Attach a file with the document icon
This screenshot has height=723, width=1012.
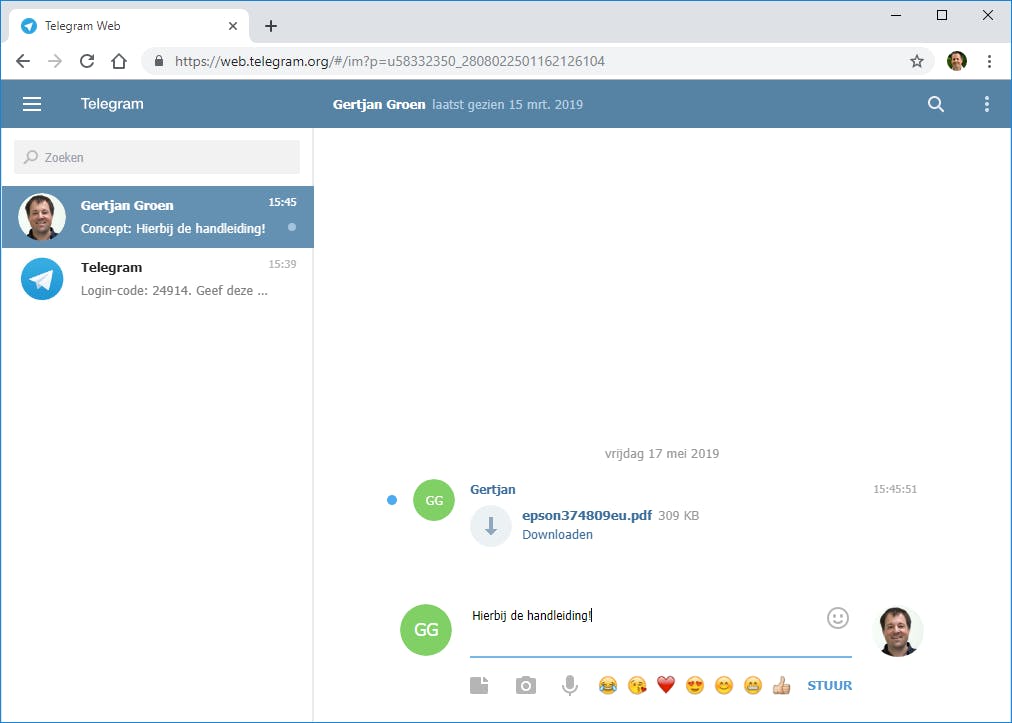click(479, 685)
